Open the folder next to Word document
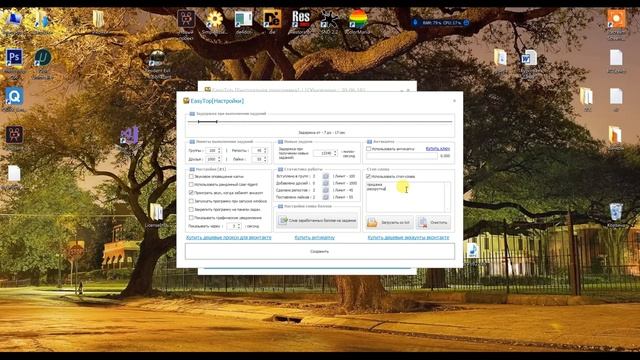 pyautogui.click(x=500, y=58)
